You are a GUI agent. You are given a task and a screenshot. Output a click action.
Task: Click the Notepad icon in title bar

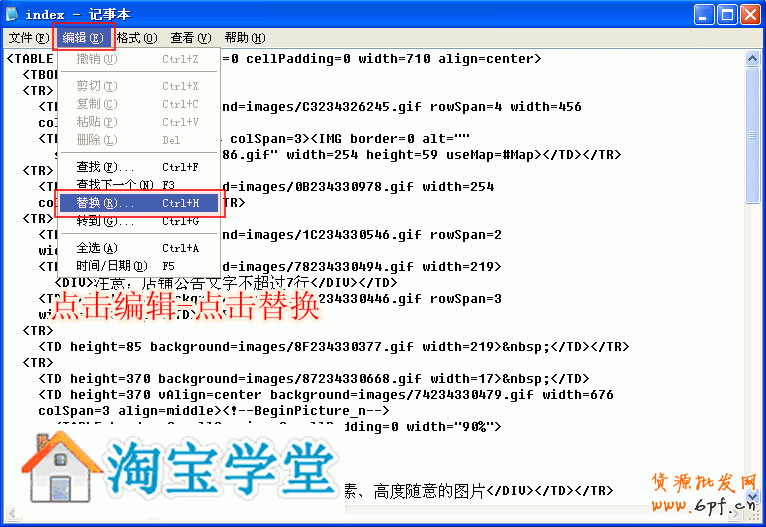click(x=13, y=14)
